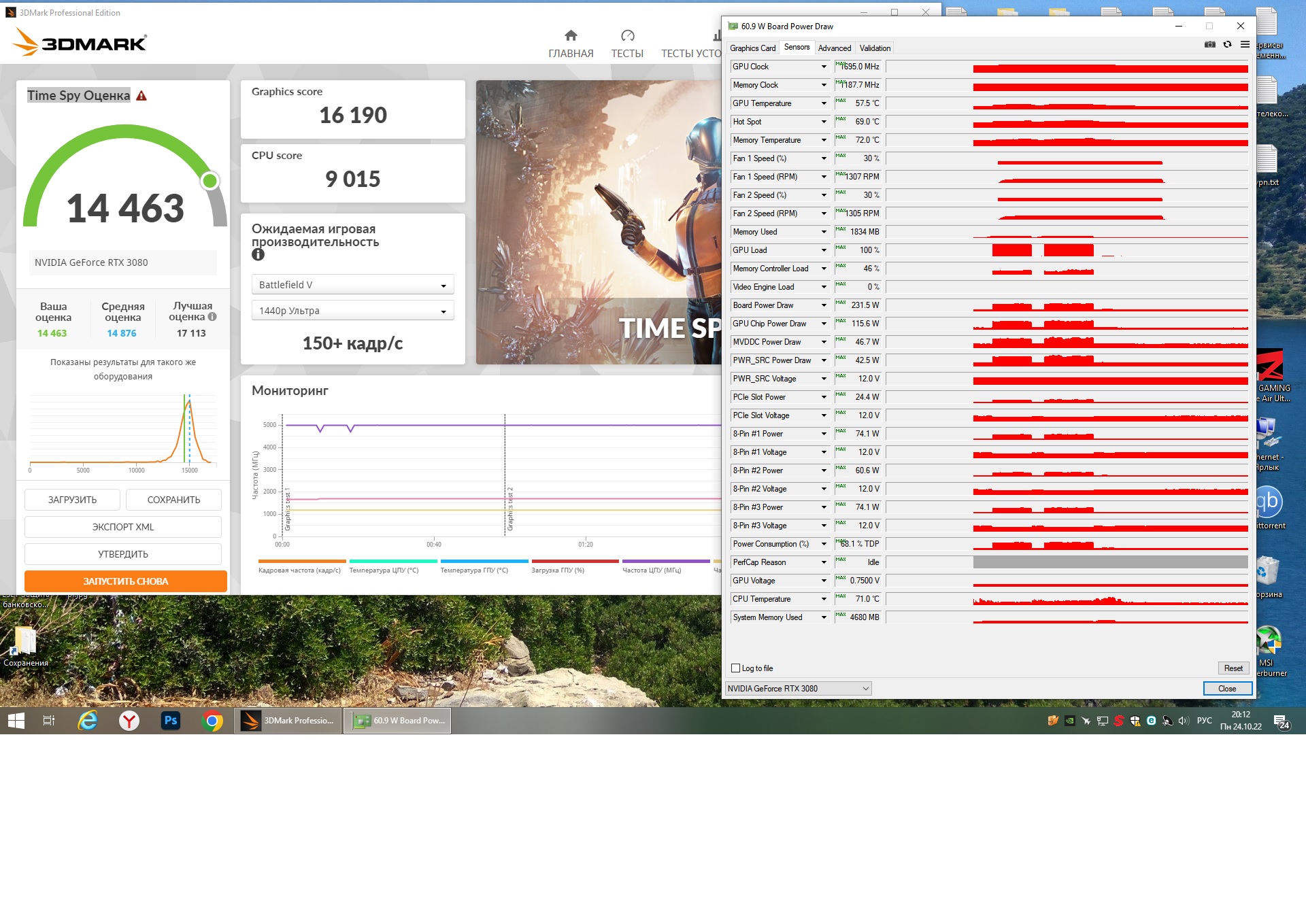Expand the GPU Clock sensor dropdown arrow
Image resolution: width=1306 pixels, height=924 pixels.
(x=823, y=67)
